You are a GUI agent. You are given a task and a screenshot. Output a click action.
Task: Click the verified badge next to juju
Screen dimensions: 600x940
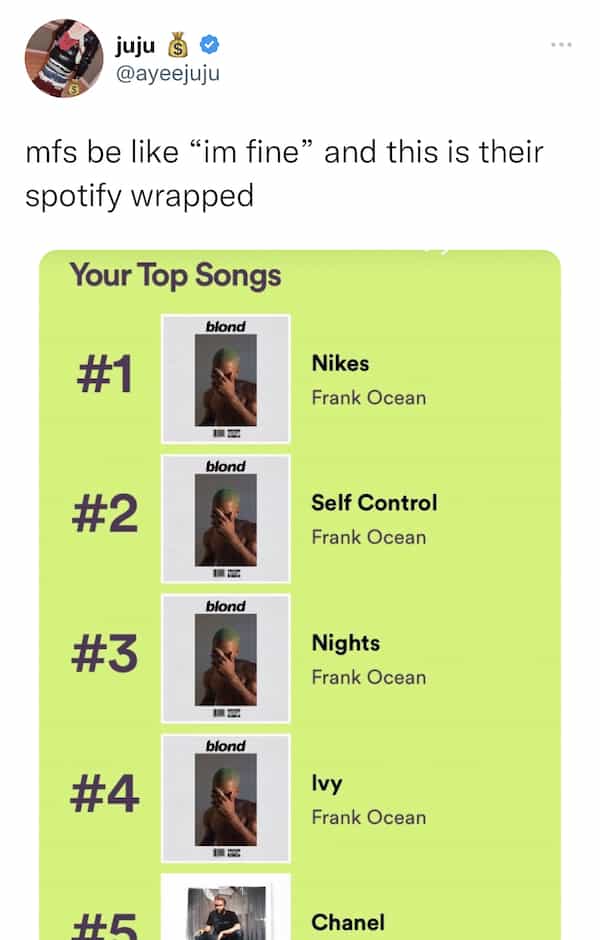point(207,44)
